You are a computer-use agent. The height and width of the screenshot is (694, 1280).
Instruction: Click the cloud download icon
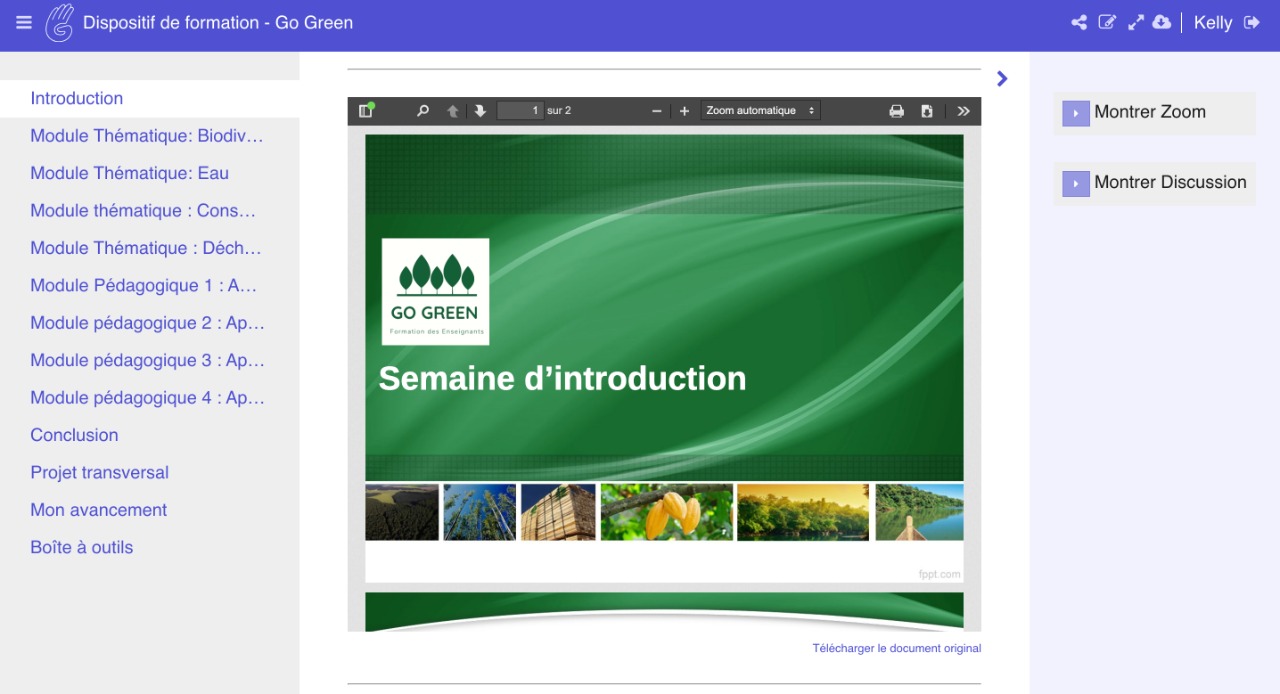pos(1161,22)
